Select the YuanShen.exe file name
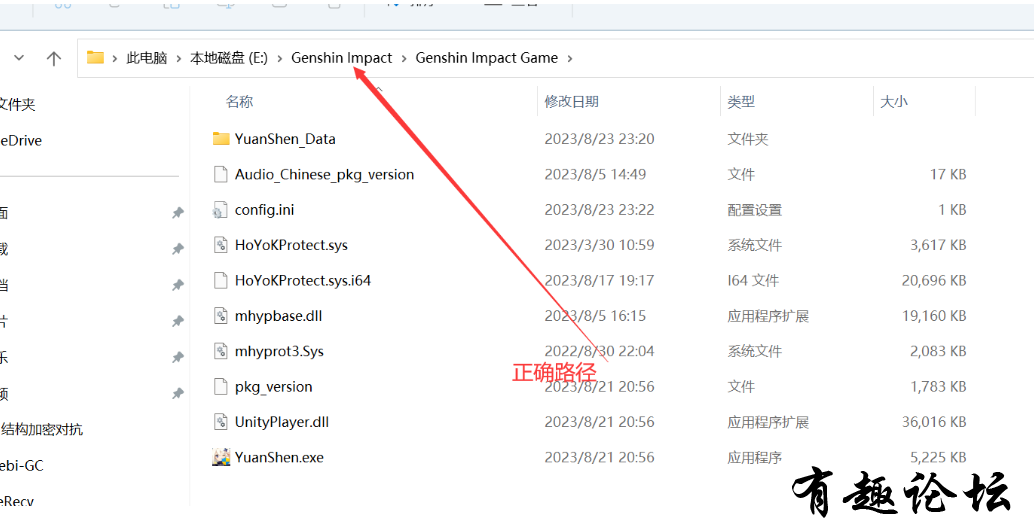 [x=279, y=457]
